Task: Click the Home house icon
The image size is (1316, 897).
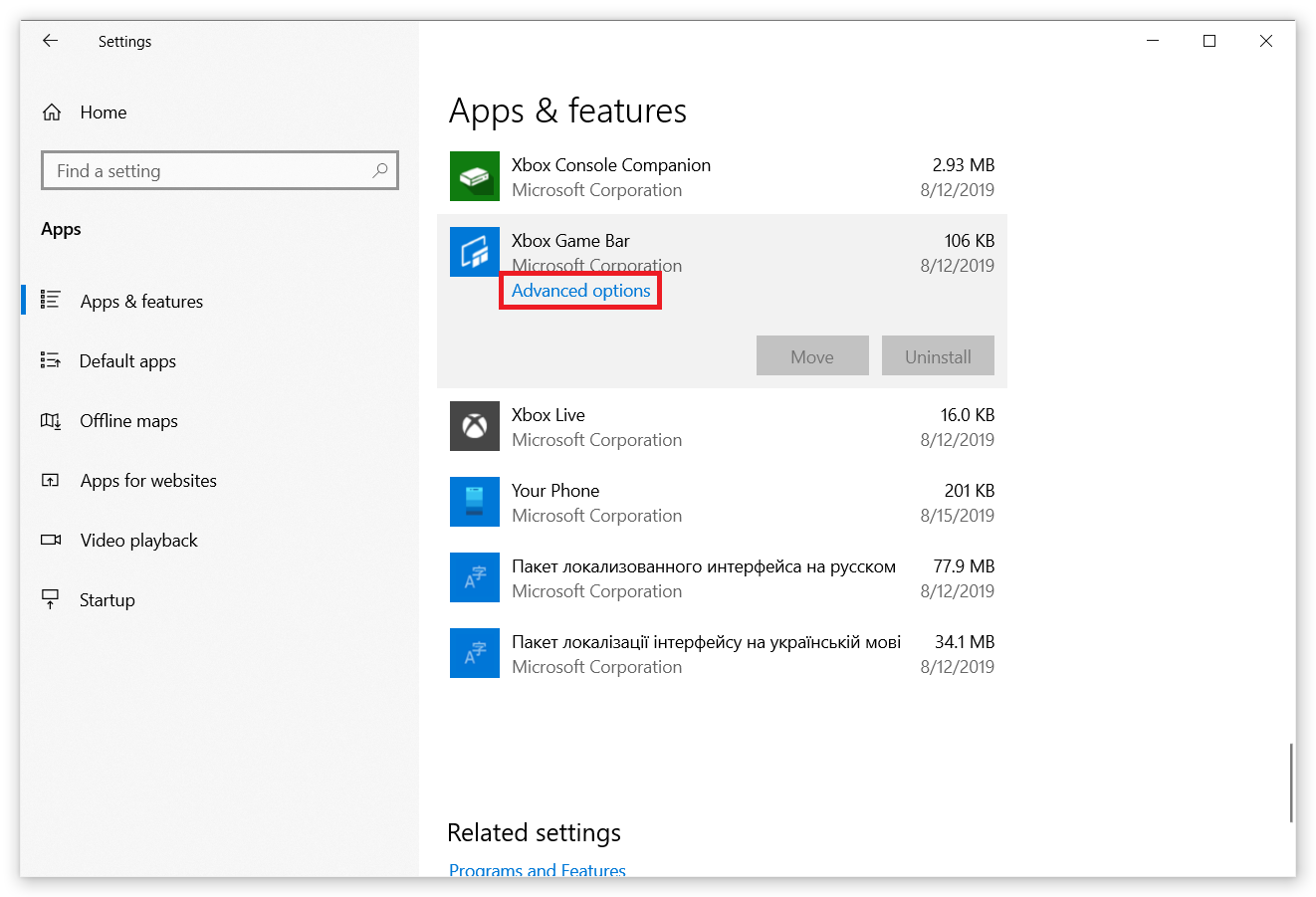Action: [x=52, y=112]
